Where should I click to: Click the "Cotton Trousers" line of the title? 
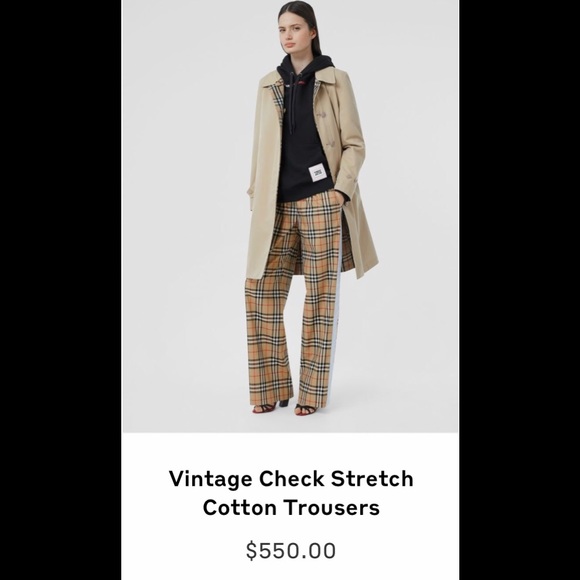coord(291,507)
